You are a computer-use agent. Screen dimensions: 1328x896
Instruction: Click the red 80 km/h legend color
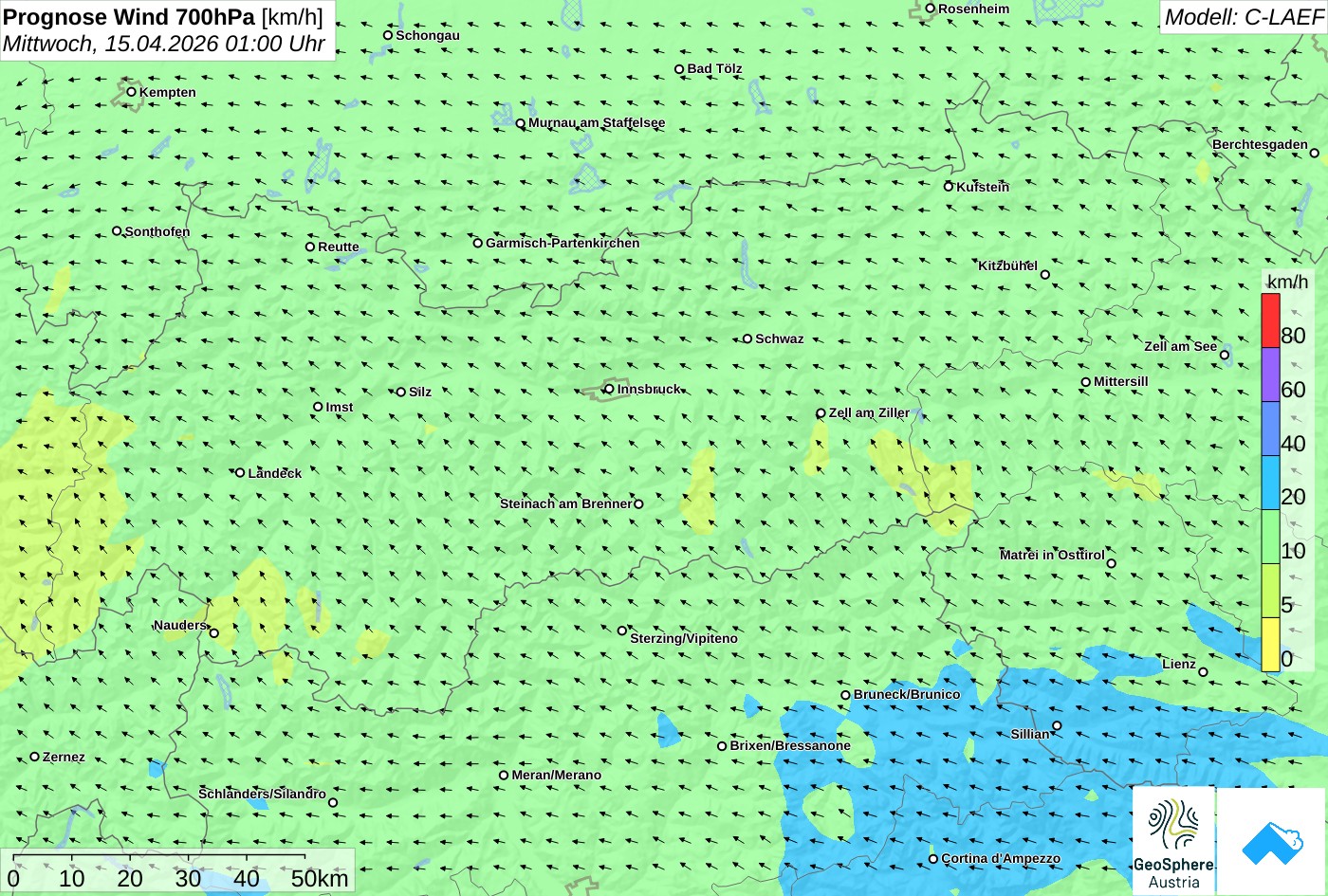(x=1270, y=320)
